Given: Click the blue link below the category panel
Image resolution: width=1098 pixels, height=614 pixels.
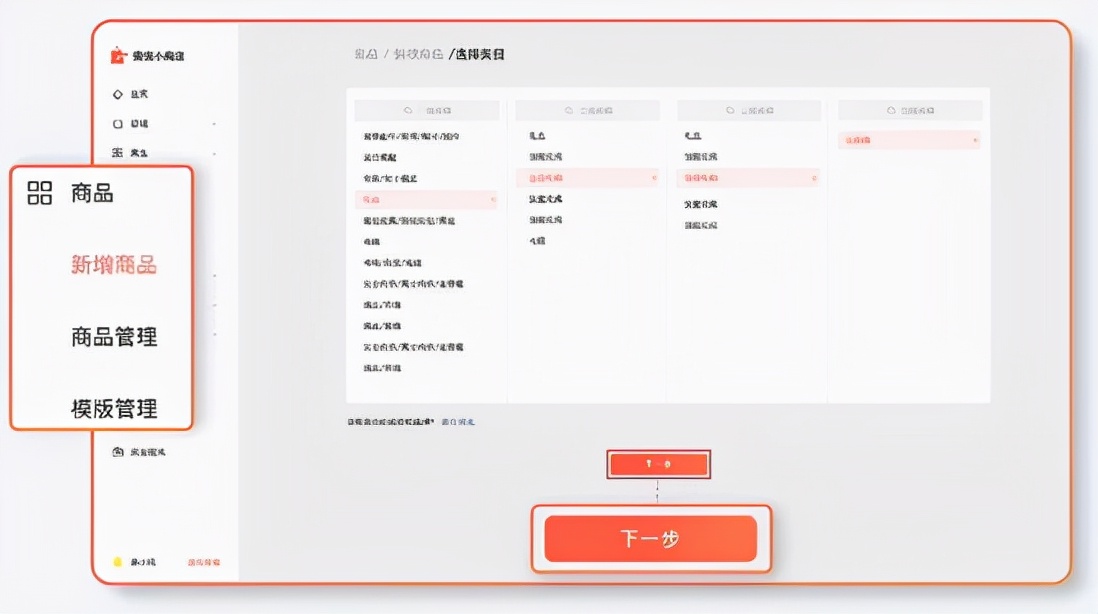Looking at the screenshot, I should pos(458,422).
